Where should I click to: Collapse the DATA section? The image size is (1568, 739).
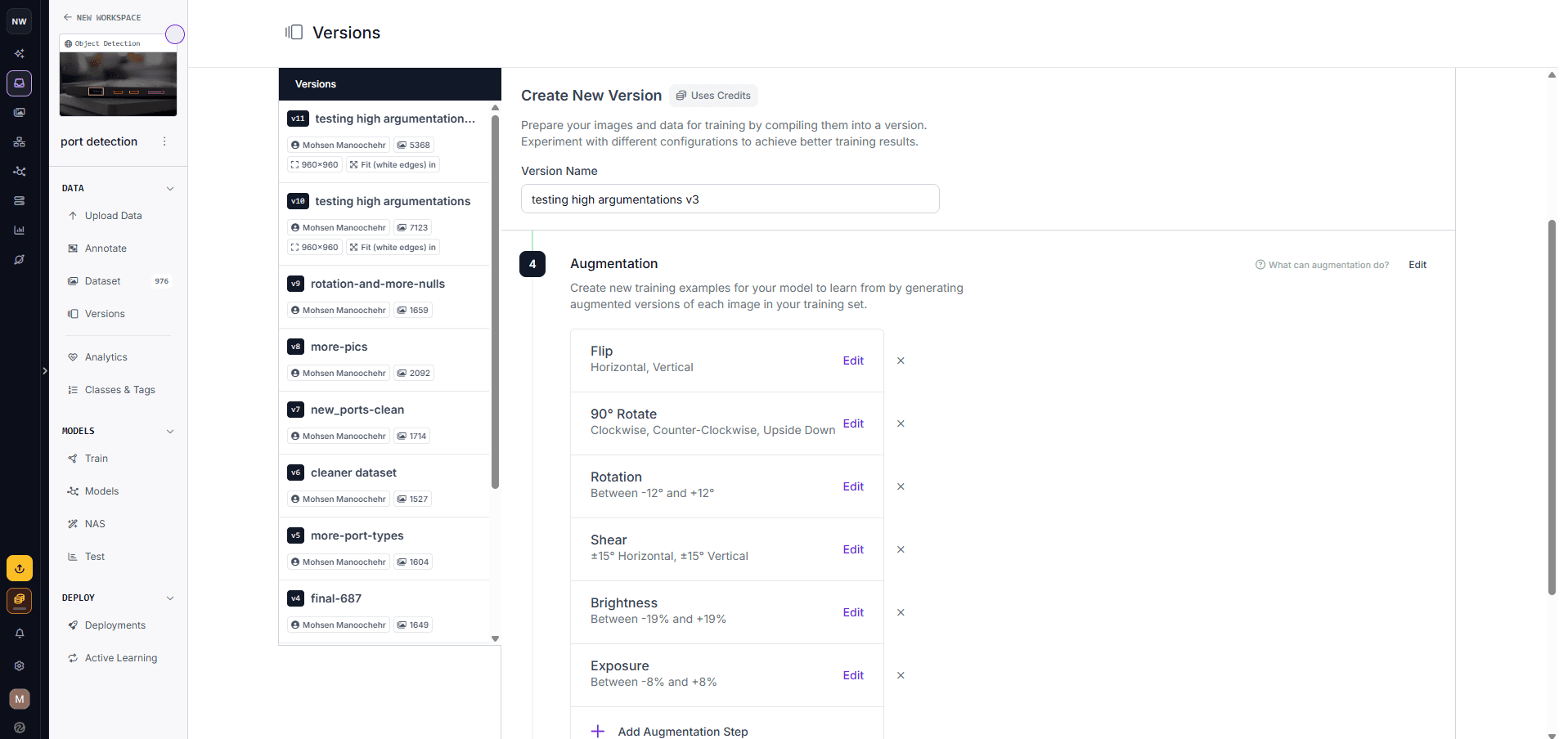170,188
